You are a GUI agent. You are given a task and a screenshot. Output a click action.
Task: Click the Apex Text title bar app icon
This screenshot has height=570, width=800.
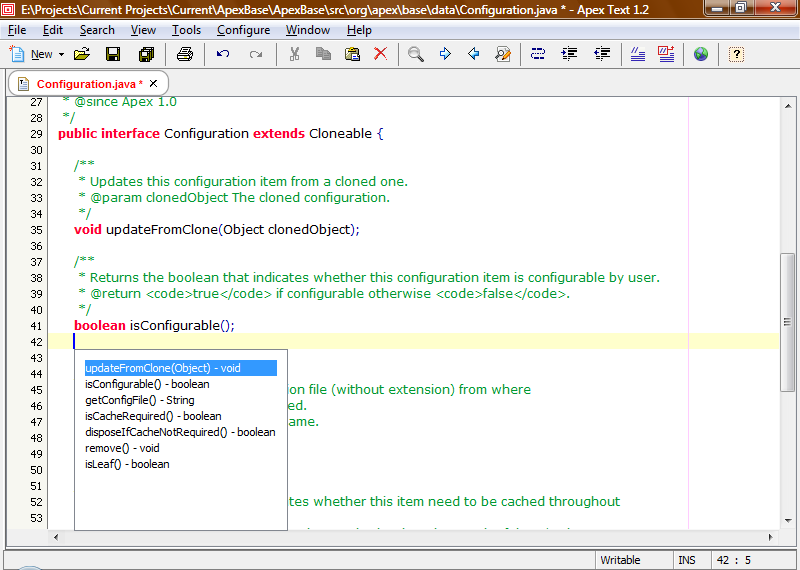point(9,9)
